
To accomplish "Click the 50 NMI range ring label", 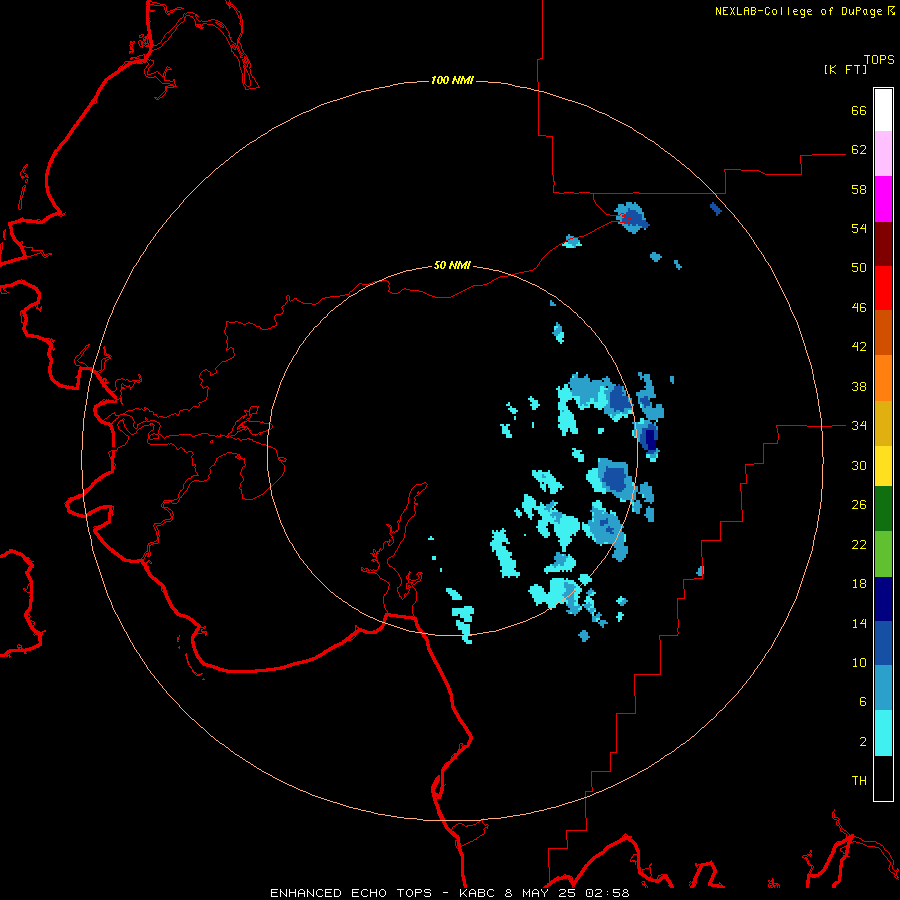I will coord(452,265).
